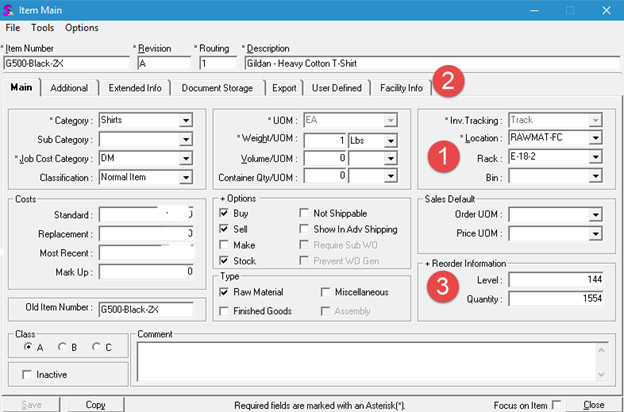
Task: Expand the Category dropdown
Action: [186, 120]
